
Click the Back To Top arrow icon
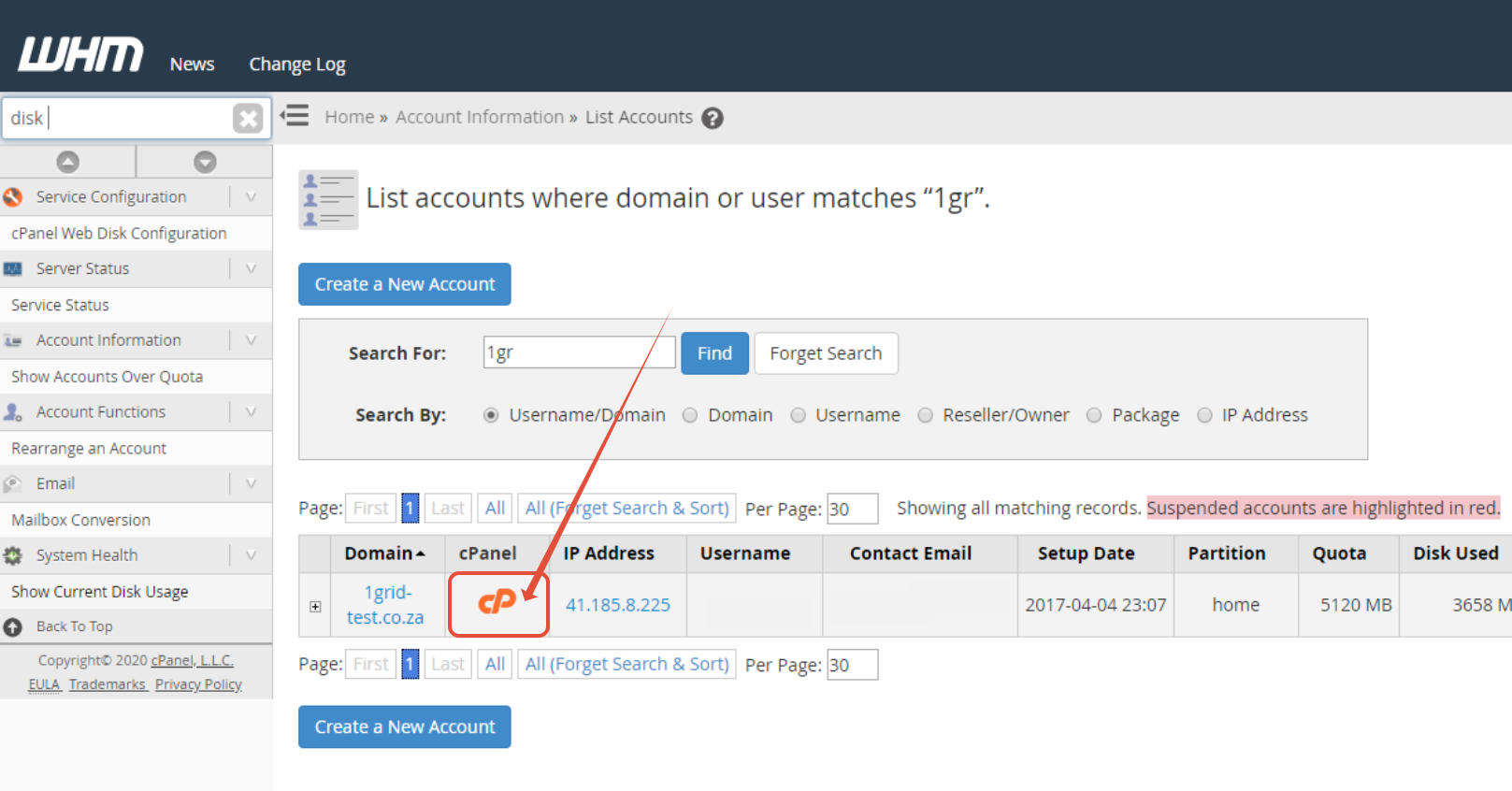point(13,627)
